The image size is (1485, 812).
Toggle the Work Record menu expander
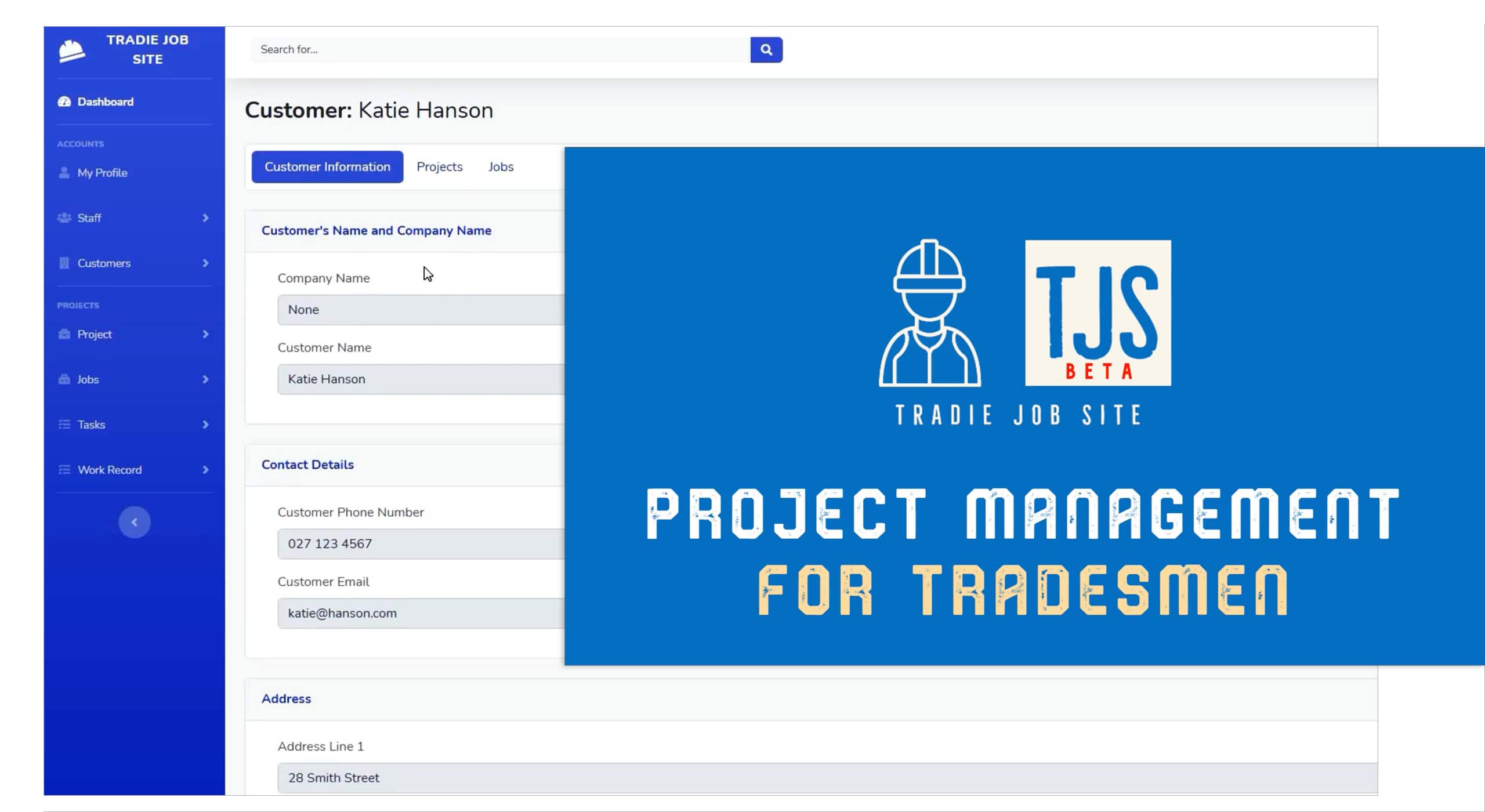(x=205, y=469)
